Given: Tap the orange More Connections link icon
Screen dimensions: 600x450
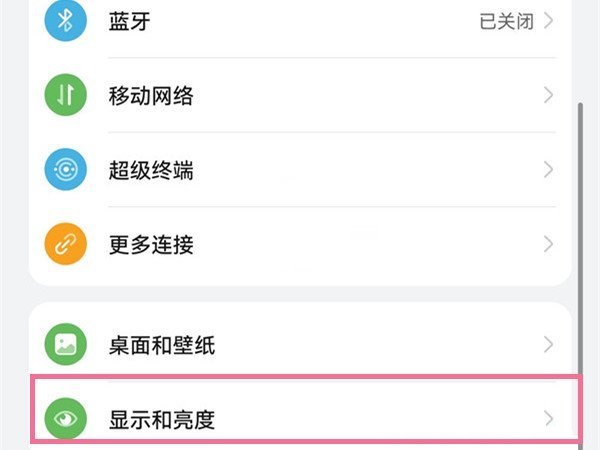Looking at the screenshot, I should pos(67,244).
